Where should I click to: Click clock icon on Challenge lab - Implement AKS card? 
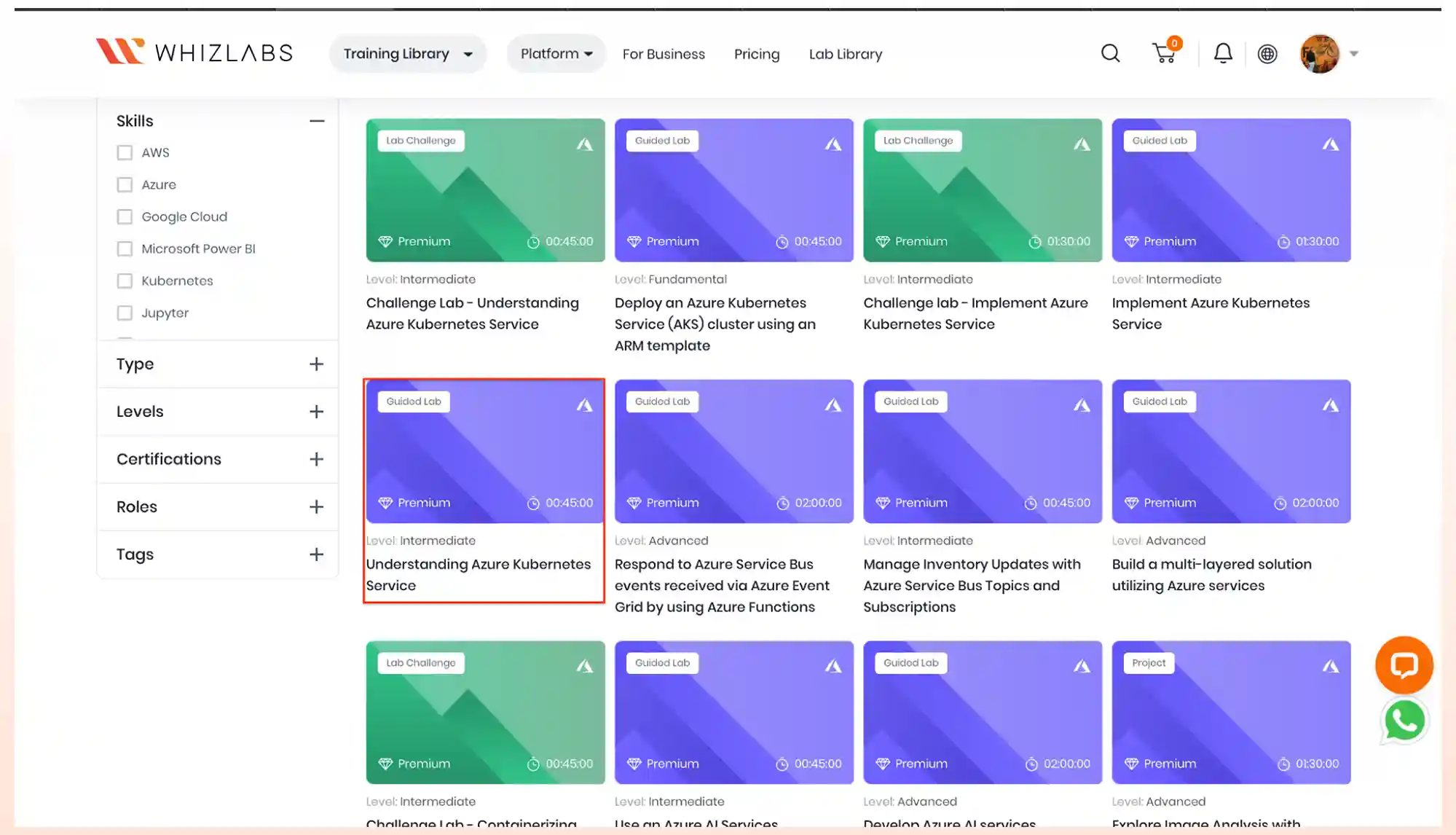pos(1035,242)
